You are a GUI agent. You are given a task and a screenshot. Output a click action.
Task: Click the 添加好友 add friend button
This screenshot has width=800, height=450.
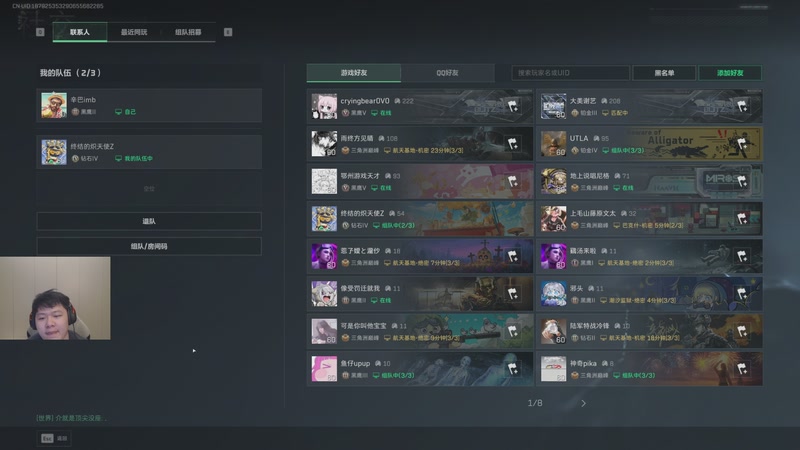730,73
